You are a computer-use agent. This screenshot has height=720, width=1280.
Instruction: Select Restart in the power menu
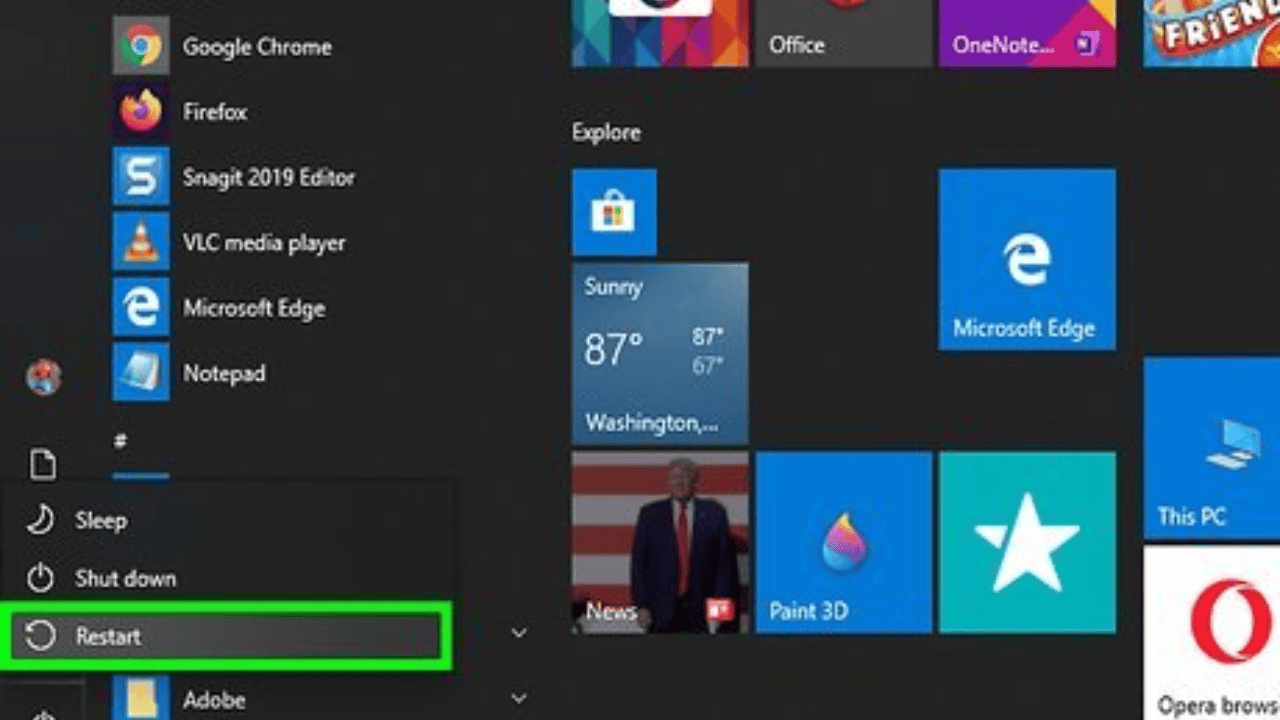coord(228,636)
